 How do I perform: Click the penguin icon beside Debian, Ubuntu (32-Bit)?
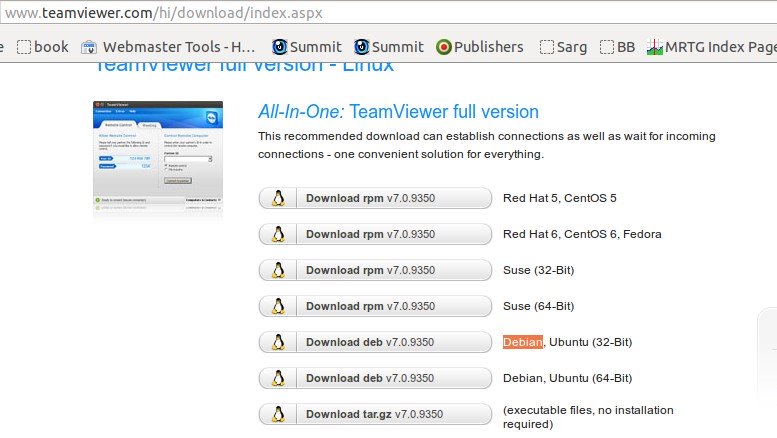pyautogui.click(x=278, y=342)
